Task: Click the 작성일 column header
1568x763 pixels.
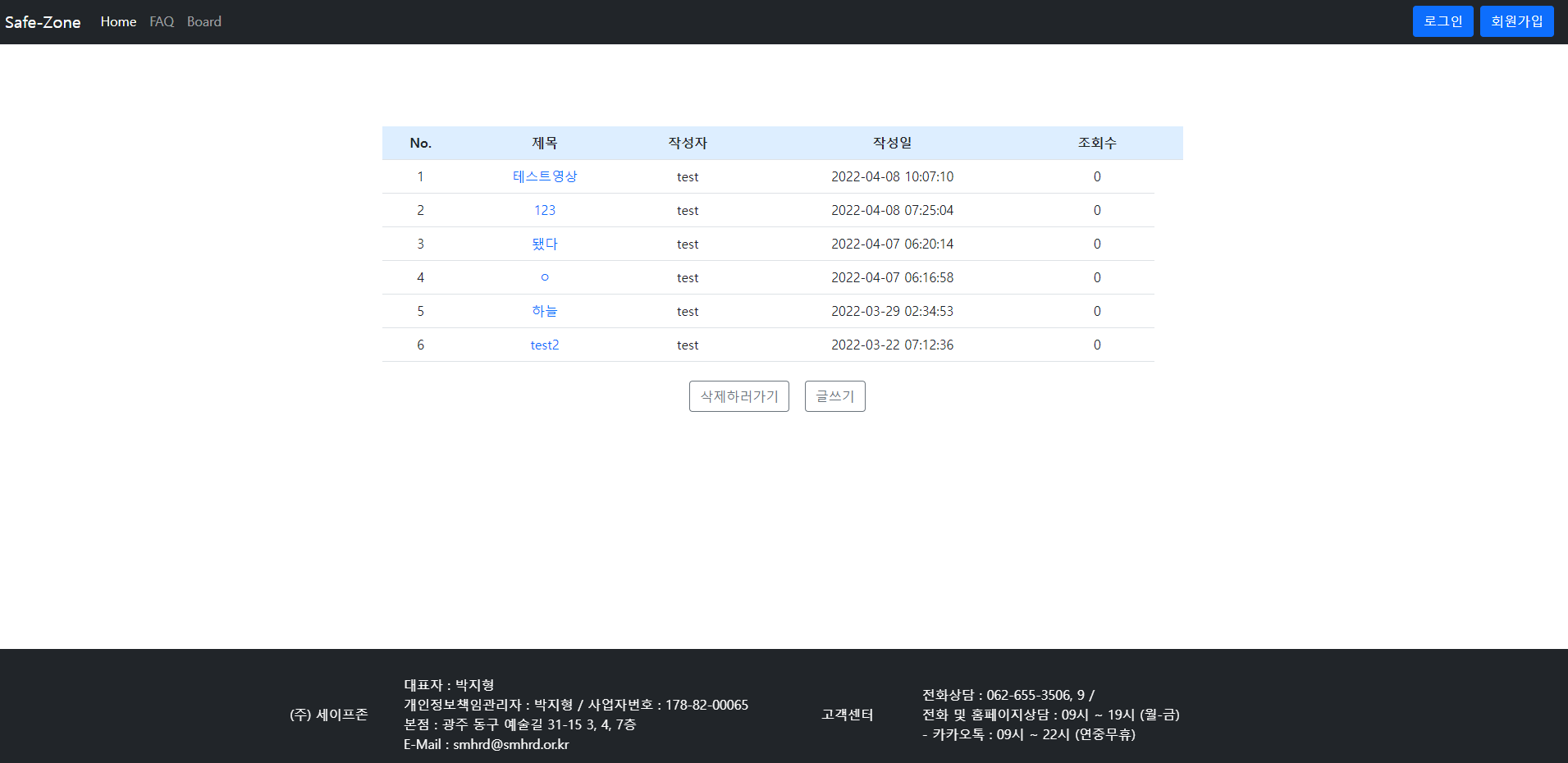Action: tap(892, 142)
